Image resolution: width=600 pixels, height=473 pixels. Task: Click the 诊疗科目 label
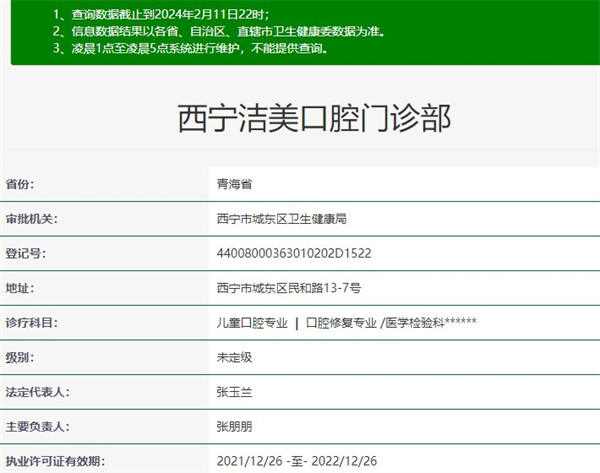click(31, 323)
